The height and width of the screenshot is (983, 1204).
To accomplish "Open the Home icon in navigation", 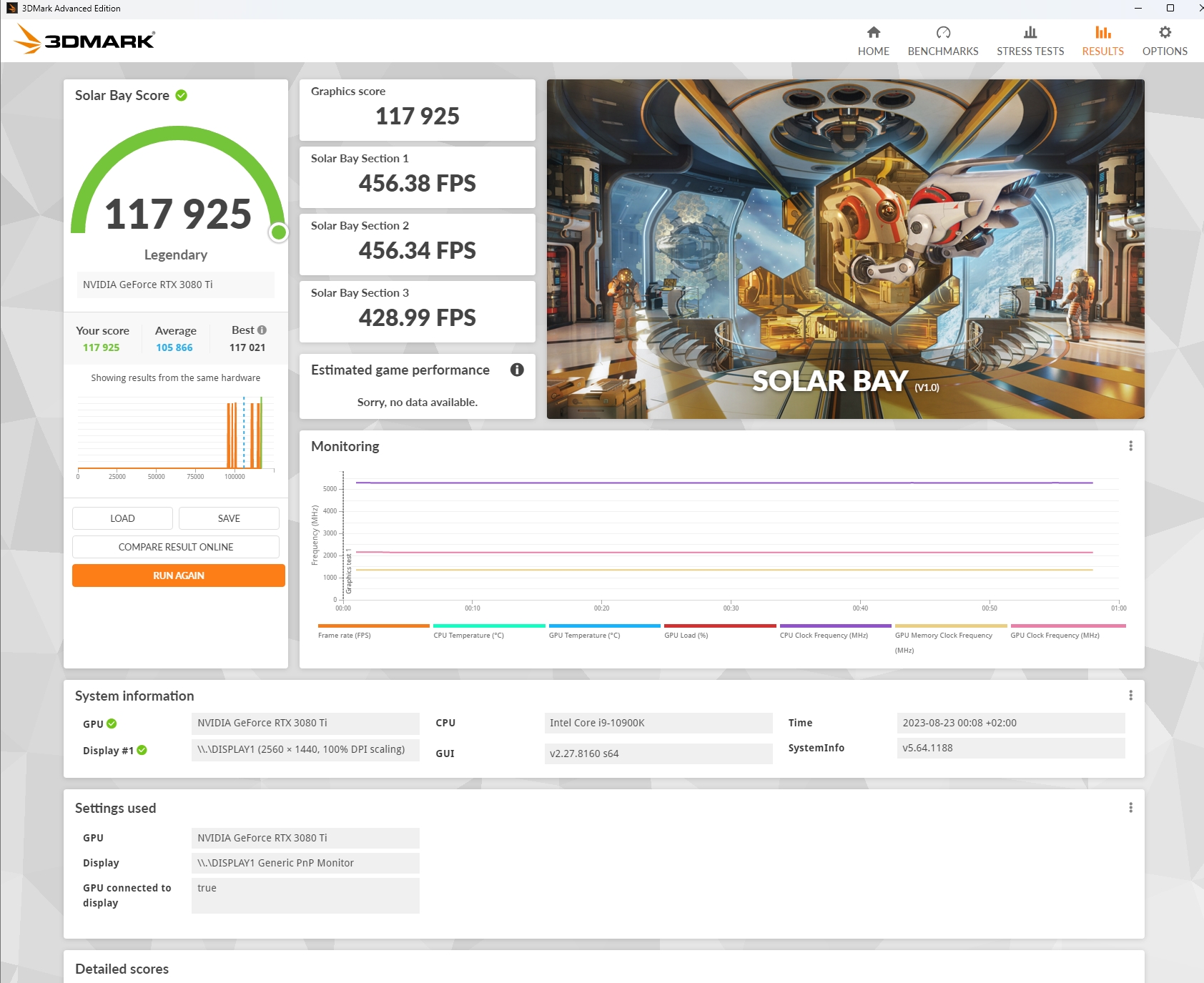I will point(873,33).
